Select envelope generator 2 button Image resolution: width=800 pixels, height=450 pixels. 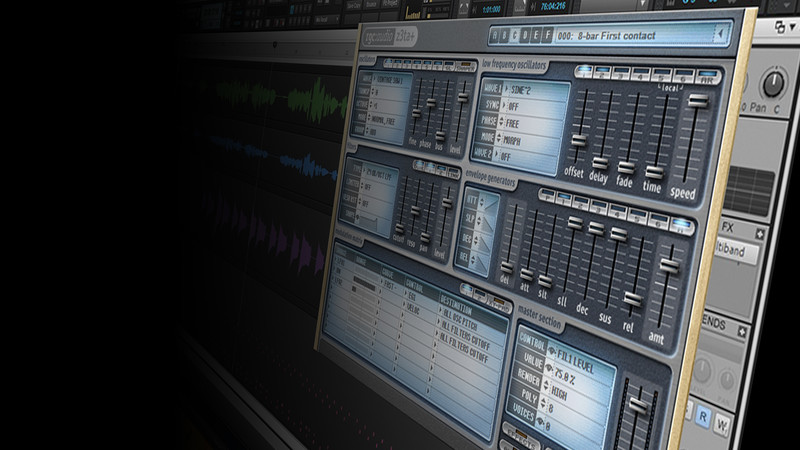click(x=581, y=203)
